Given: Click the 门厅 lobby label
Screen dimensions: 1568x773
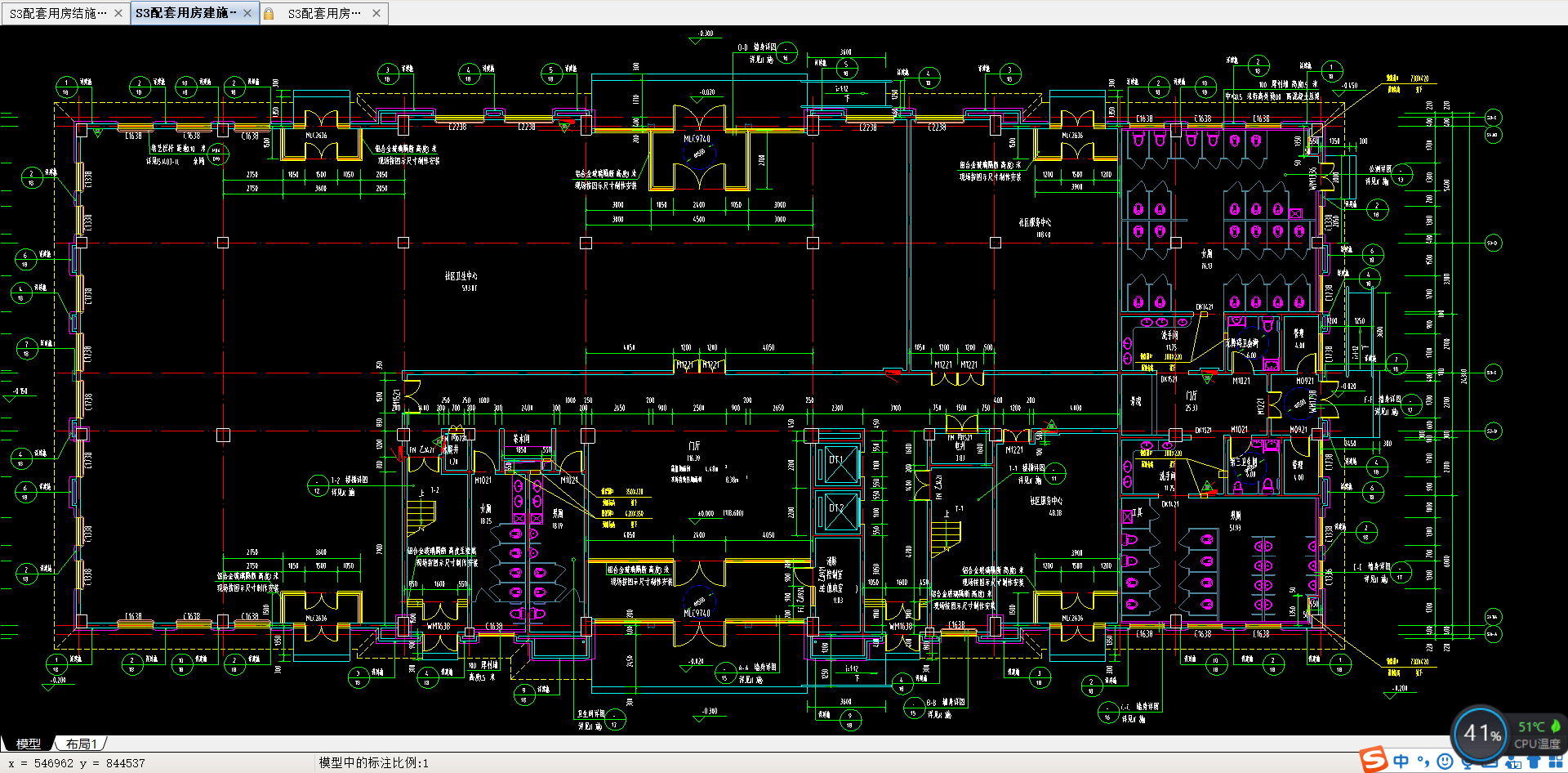Looking at the screenshot, I should 694,446.
